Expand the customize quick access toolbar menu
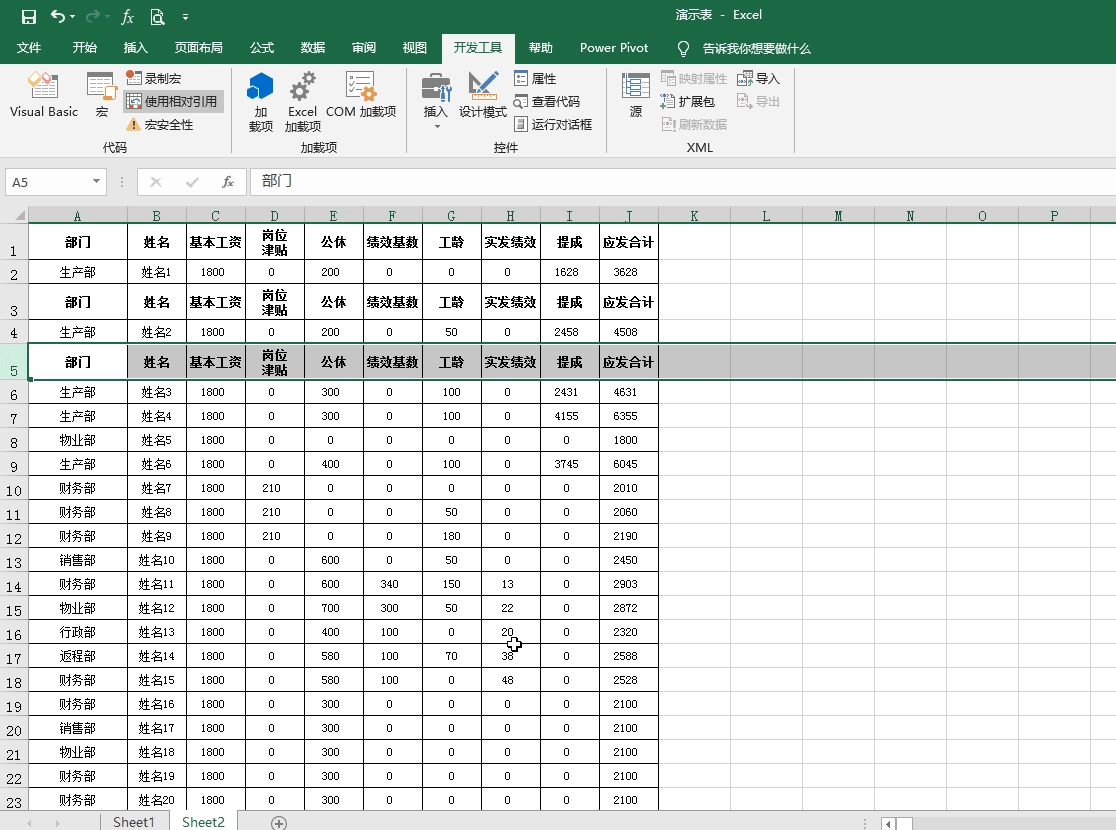This screenshot has height=830, width=1116. [x=185, y=16]
